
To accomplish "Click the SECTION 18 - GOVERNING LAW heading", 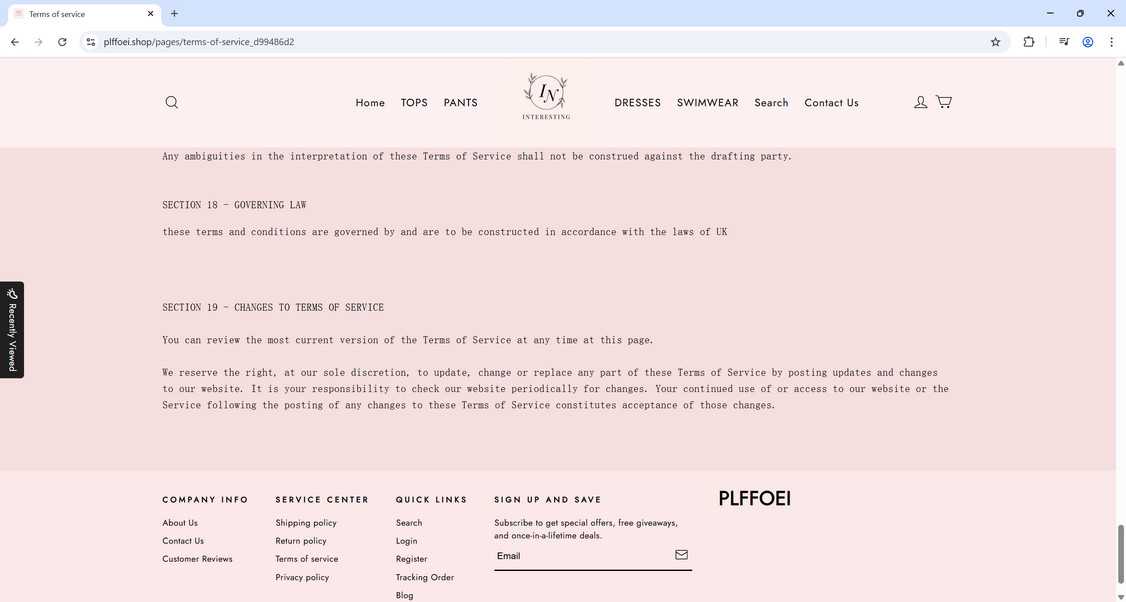I will click(x=234, y=205).
